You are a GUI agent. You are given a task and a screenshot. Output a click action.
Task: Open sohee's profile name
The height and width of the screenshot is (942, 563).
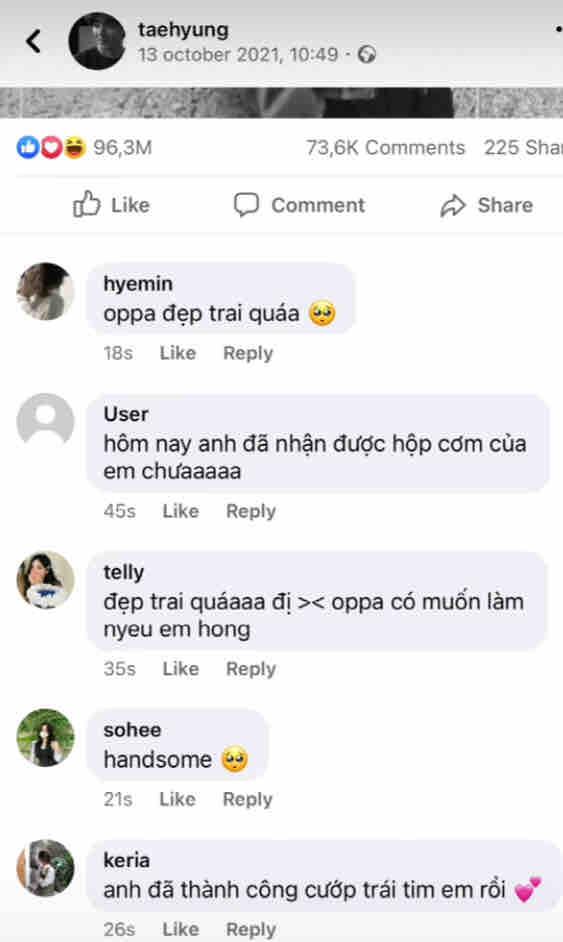click(132, 730)
